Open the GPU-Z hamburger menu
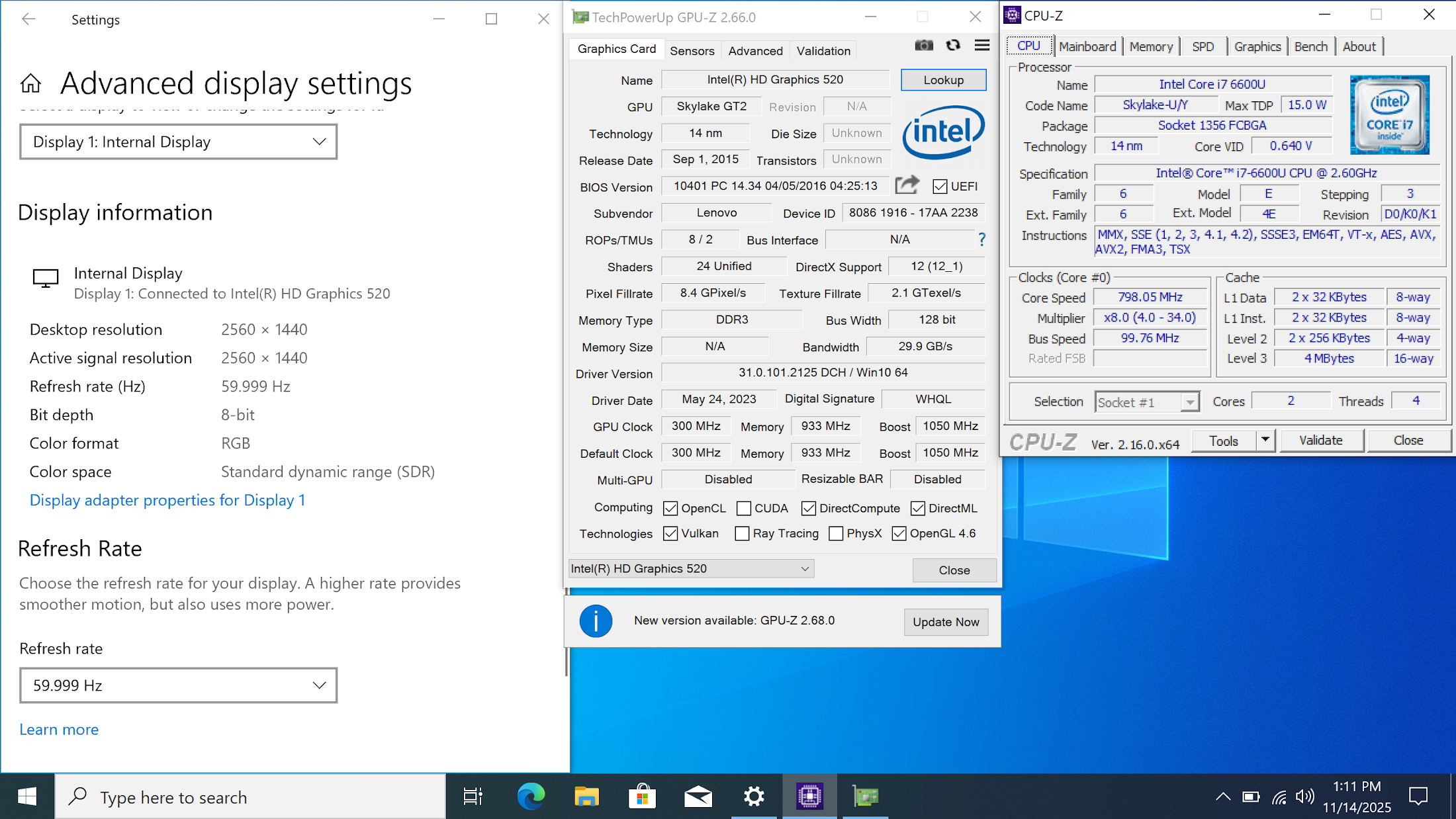The height and width of the screenshot is (819, 1456). 982,46
